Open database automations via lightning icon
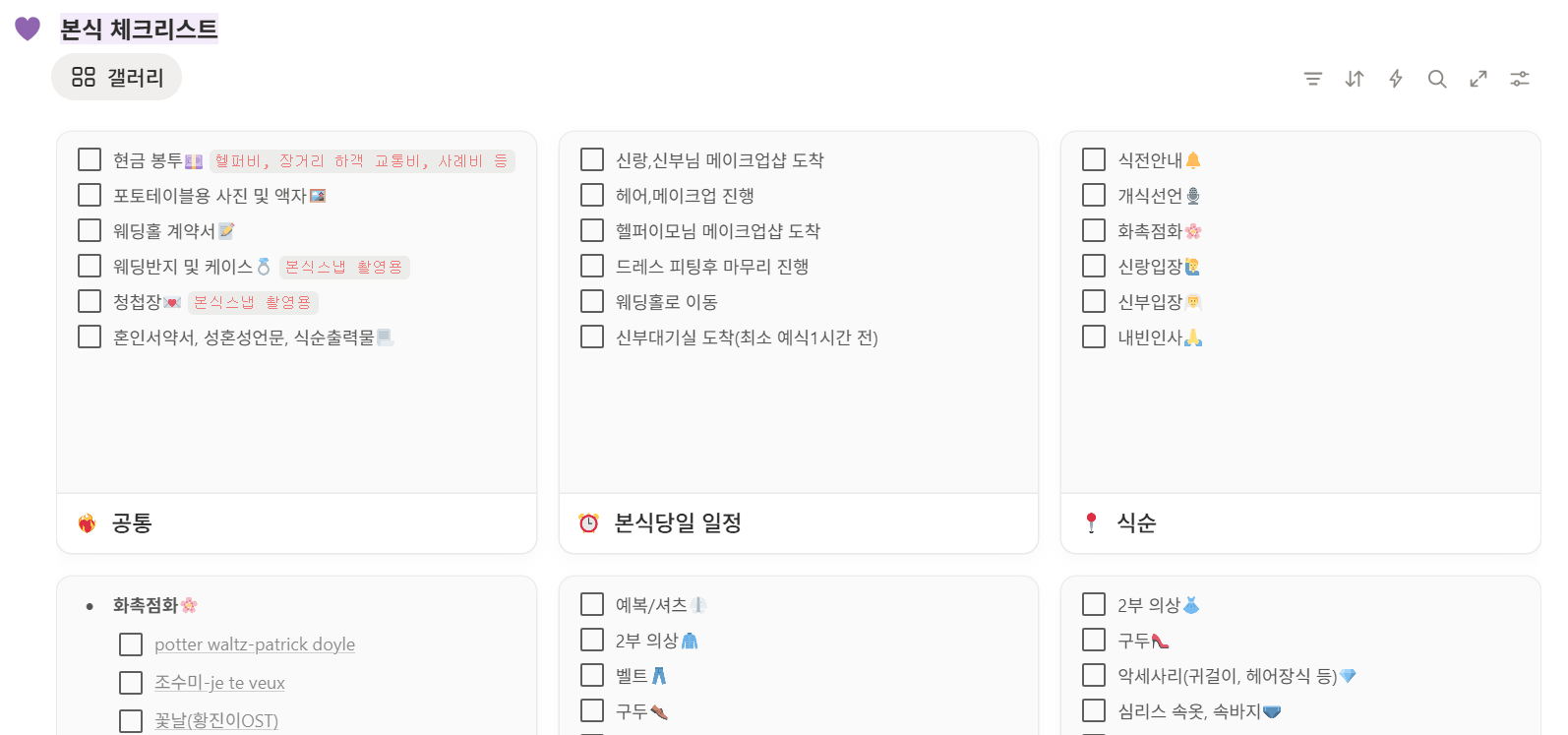The height and width of the screenshot is (735, 1568). [x=1395, y=79]
